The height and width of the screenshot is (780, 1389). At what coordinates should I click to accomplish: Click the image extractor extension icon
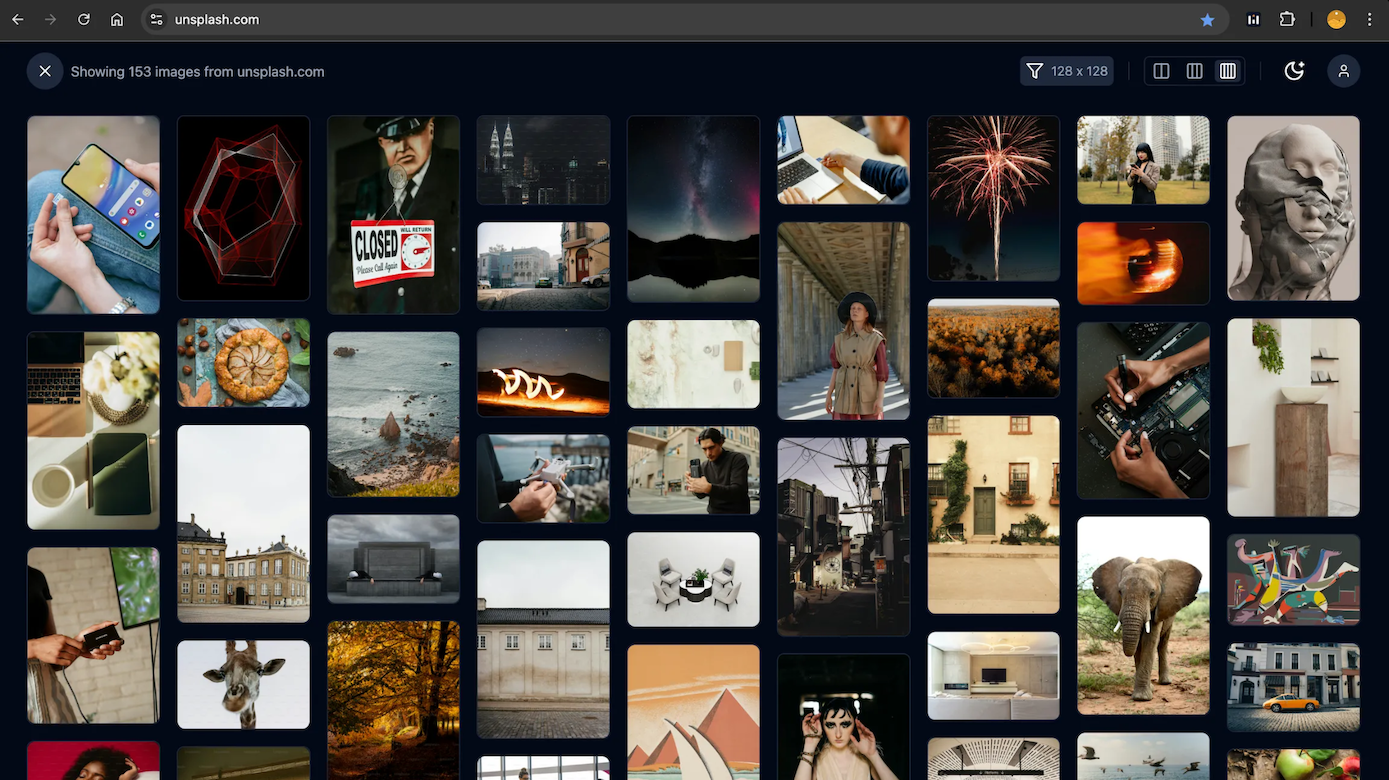click(1253, 19)
